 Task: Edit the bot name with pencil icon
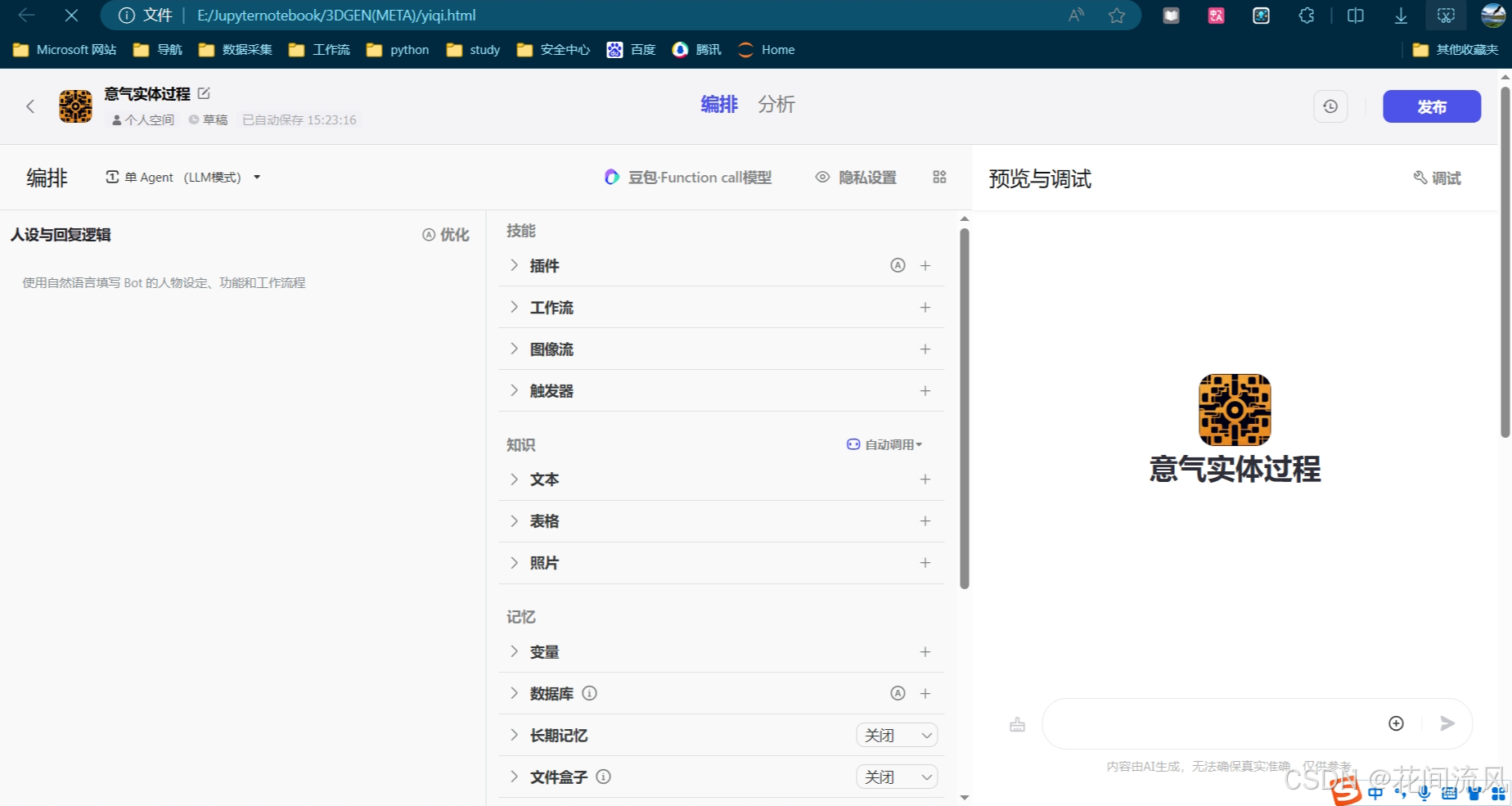coord(205,93)
